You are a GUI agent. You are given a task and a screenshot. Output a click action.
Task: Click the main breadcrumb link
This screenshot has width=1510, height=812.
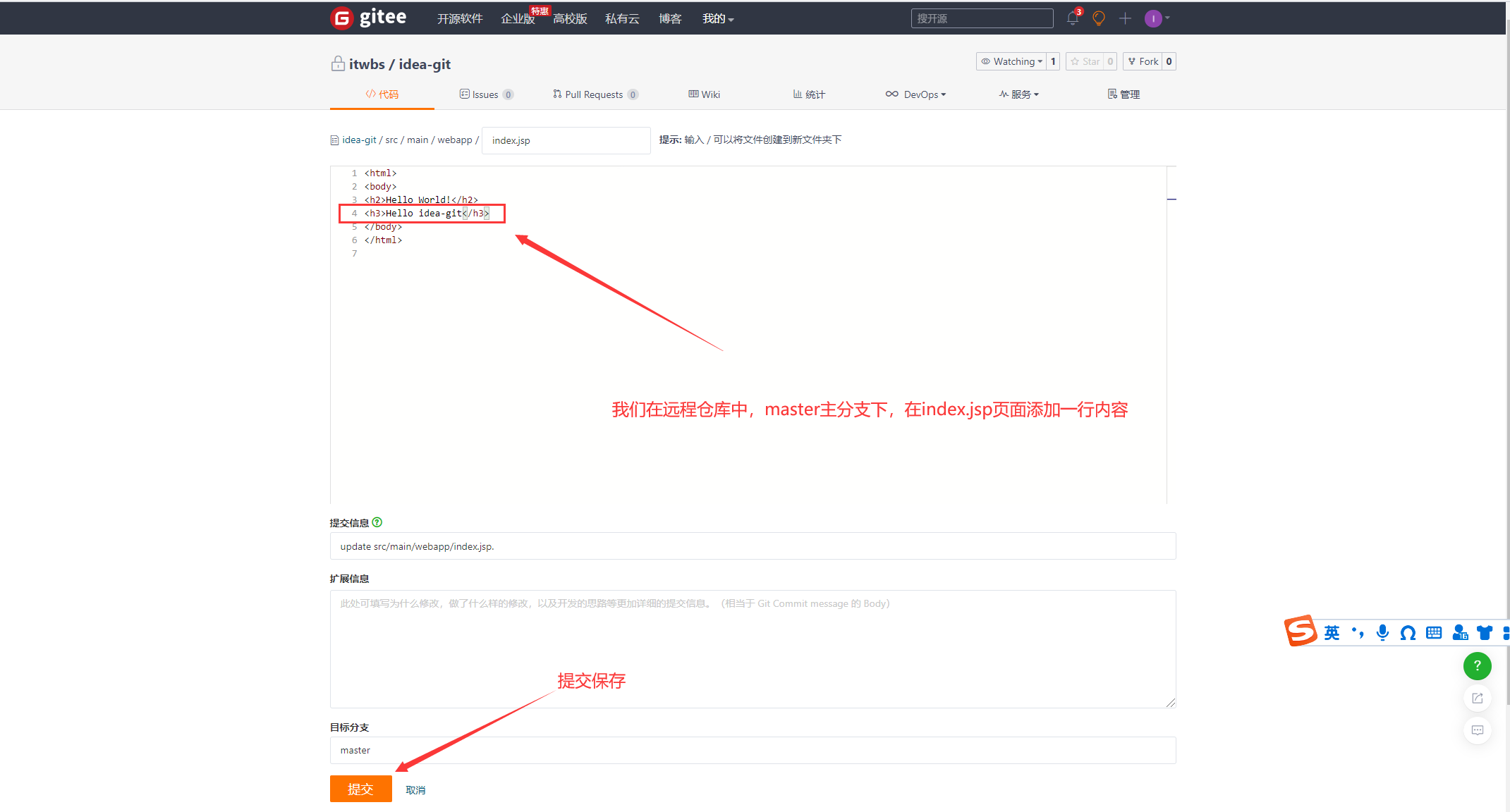418,140
